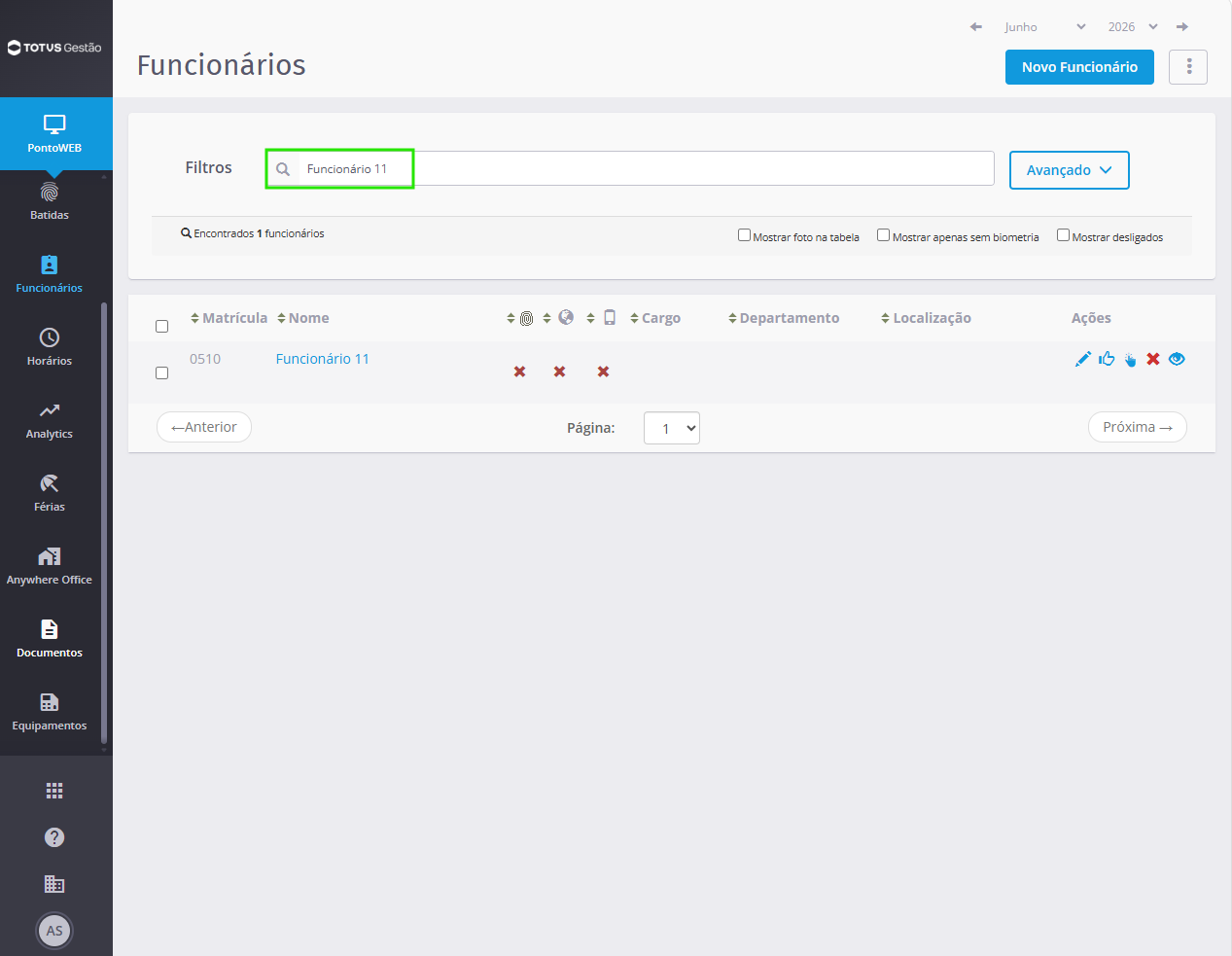The height and width of the screenshot is (956, 1232).
Task: Click matrícula value 0510
Action: pyautogui.click(x=205, y=359)
